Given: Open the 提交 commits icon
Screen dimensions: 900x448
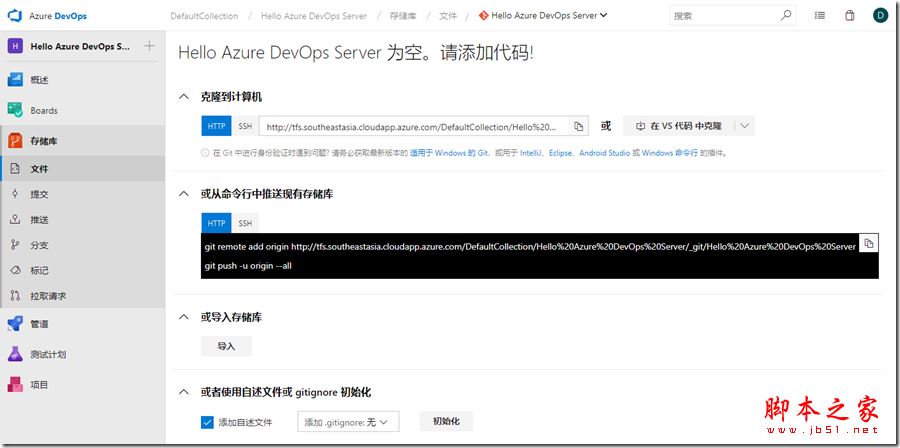Looking at the screenshot, I should click(15, 194).
